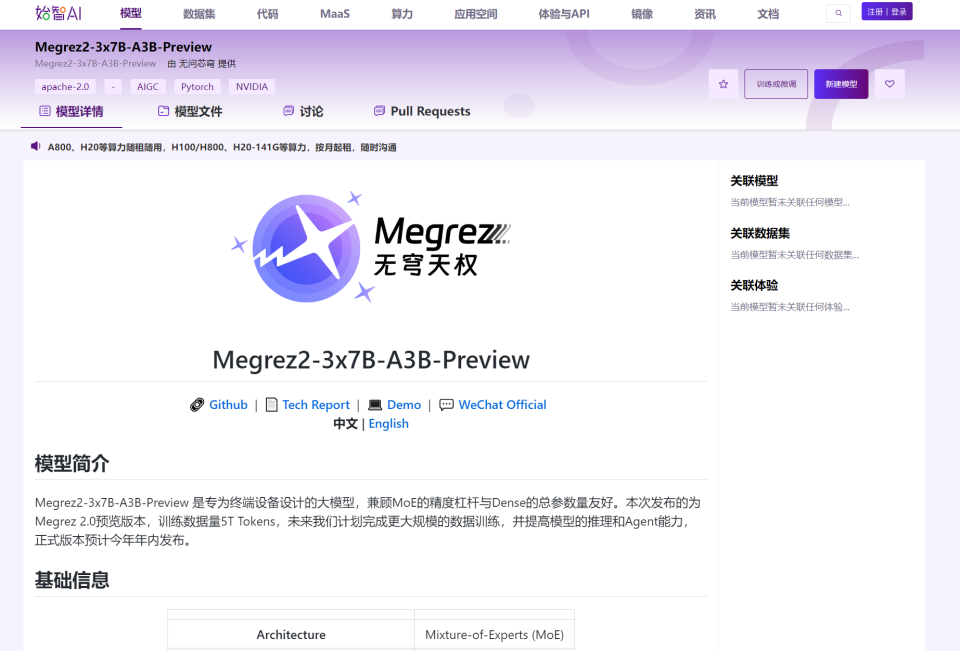Click the 基础信息 section heading

(72, 580)
